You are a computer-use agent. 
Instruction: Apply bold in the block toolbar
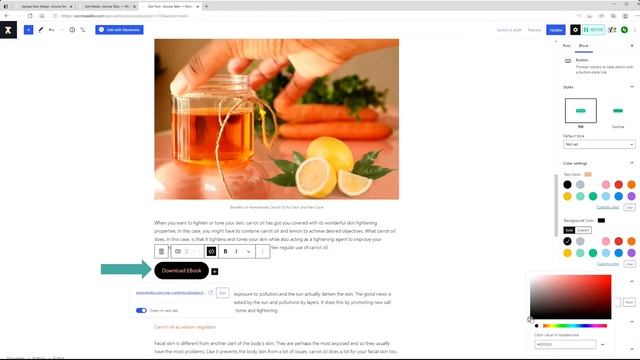tap(225, 251)
